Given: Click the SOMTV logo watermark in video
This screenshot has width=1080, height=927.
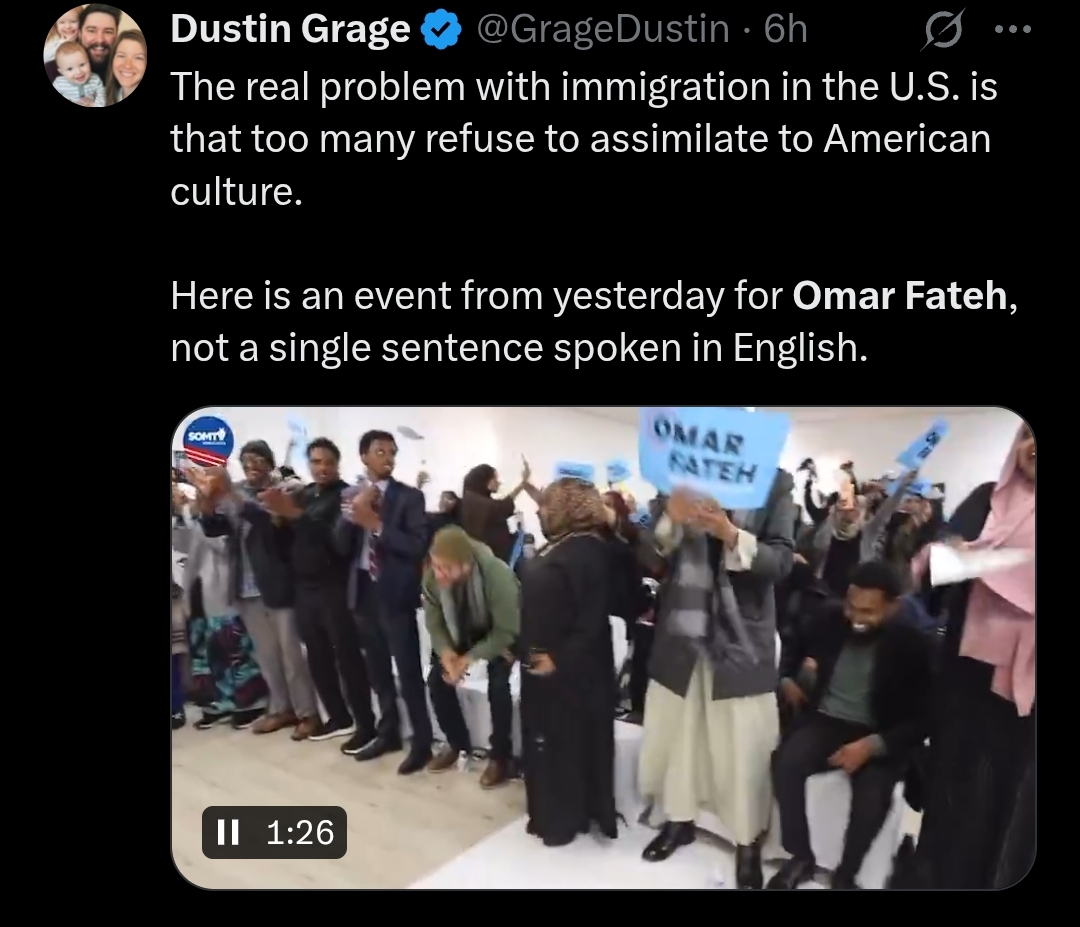Looking at the screenshot, I should point(208,440).
